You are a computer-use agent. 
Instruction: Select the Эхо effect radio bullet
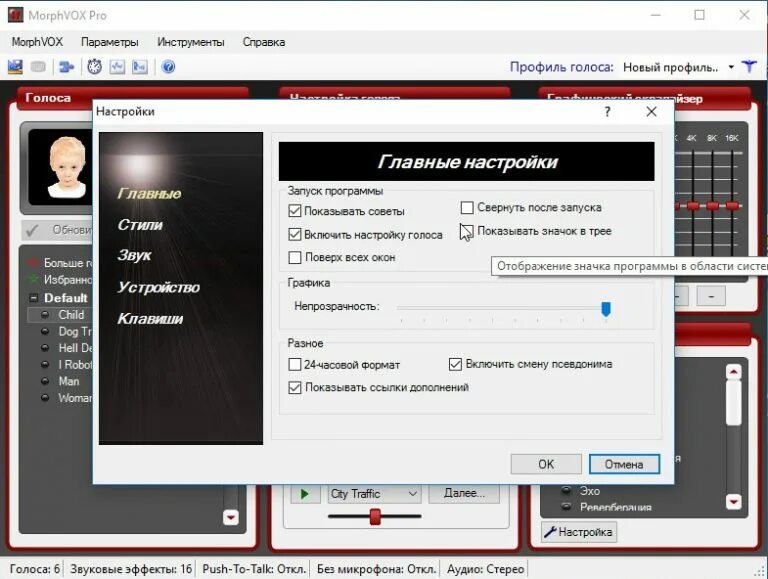[x=566, y=490]
